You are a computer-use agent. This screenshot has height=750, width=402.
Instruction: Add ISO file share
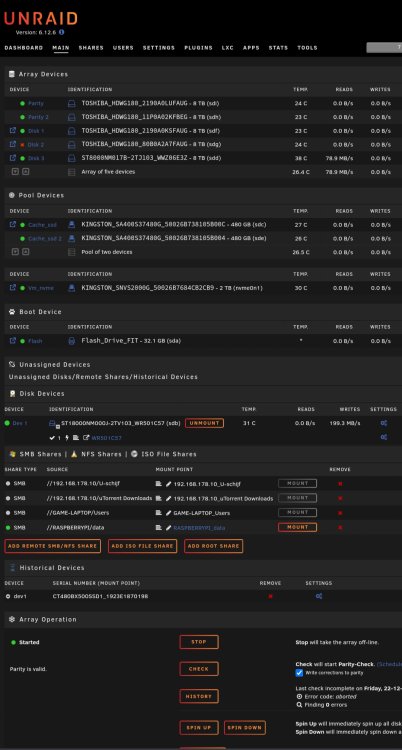point(143,546)
